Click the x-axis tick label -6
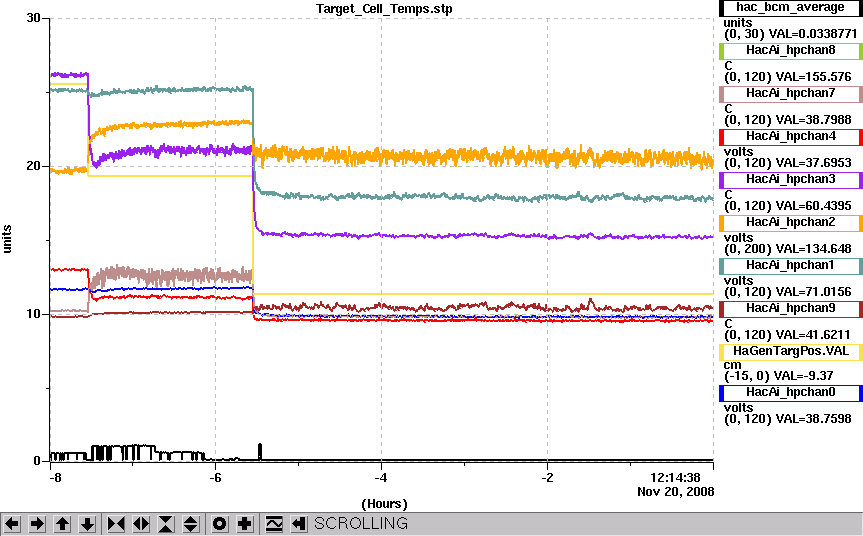The image size is (863, 536). pos(215,477)
